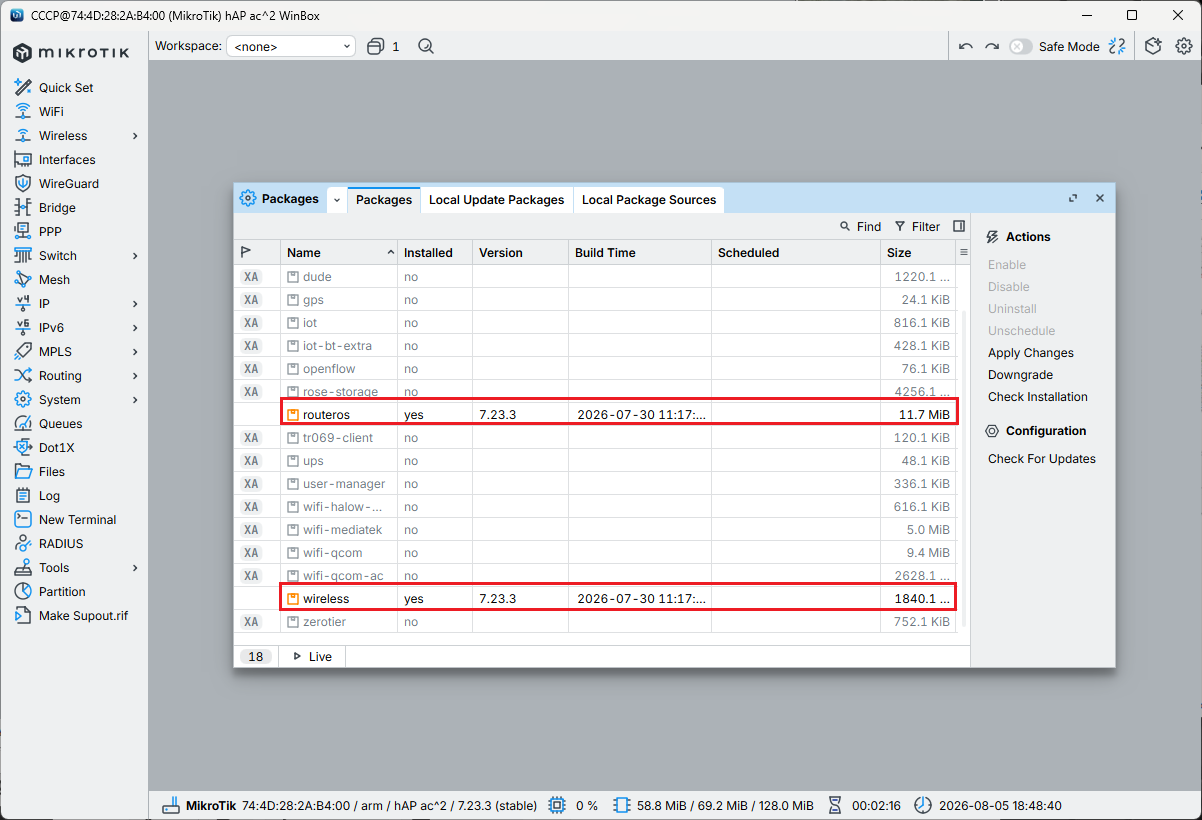
Task: Click Check Installation action
Action: pos(1038,396)
